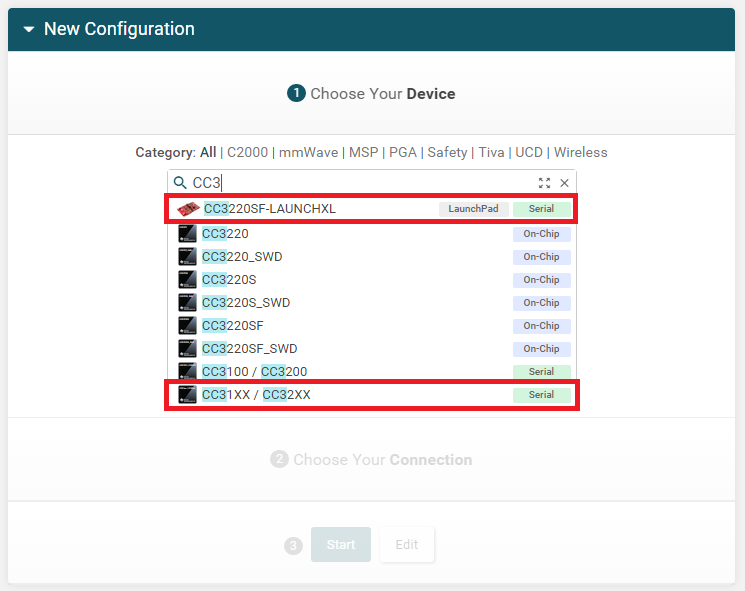Viewport: 745px width, 591px height.
Task: Choose the MSP category
Action: pyautogui.click(x=361, y=153)
